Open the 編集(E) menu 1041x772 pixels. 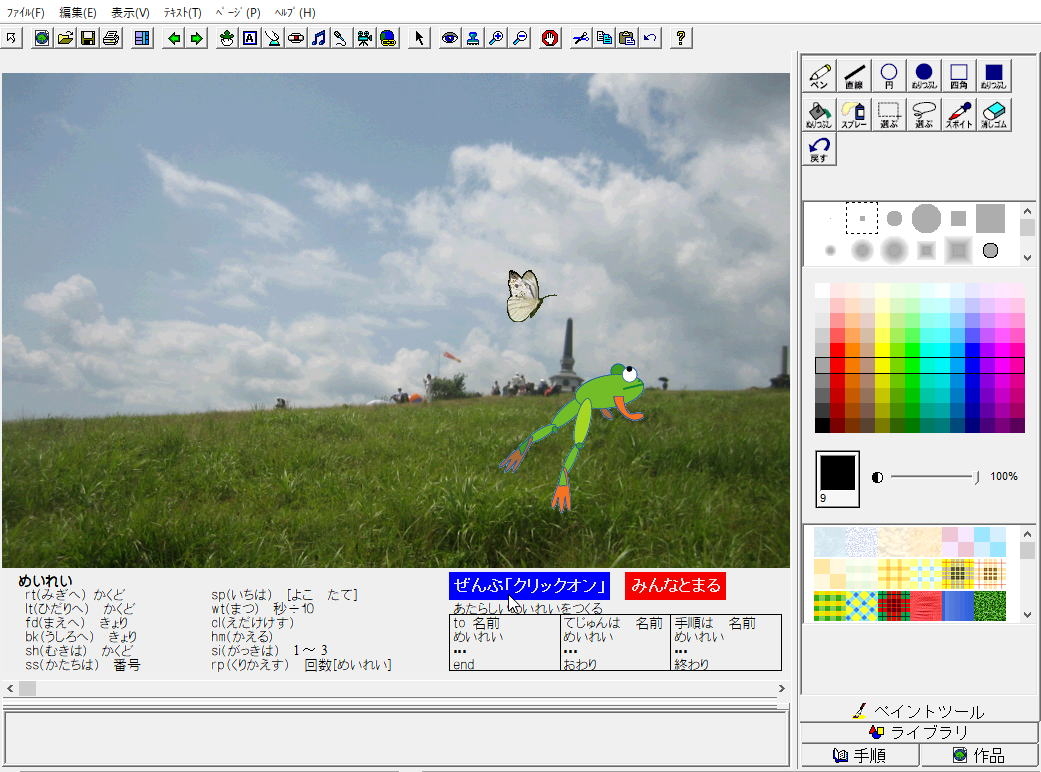pyautogui.click(x=78, y=13)
